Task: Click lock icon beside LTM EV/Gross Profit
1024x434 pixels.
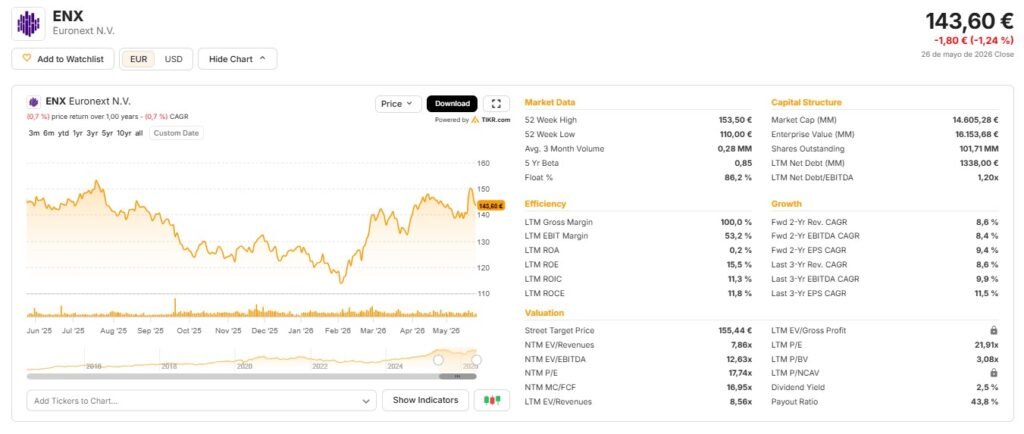Action: 993,331
